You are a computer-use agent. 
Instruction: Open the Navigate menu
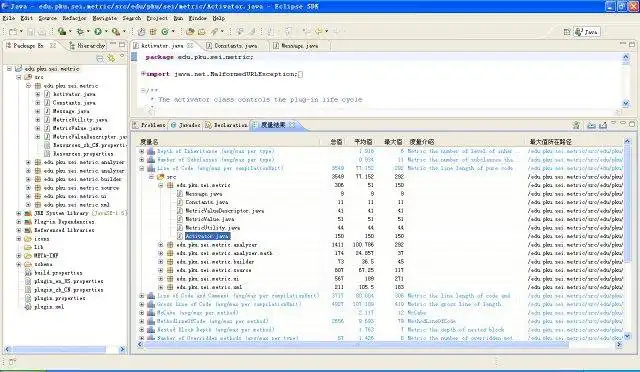tap(105, 18)
